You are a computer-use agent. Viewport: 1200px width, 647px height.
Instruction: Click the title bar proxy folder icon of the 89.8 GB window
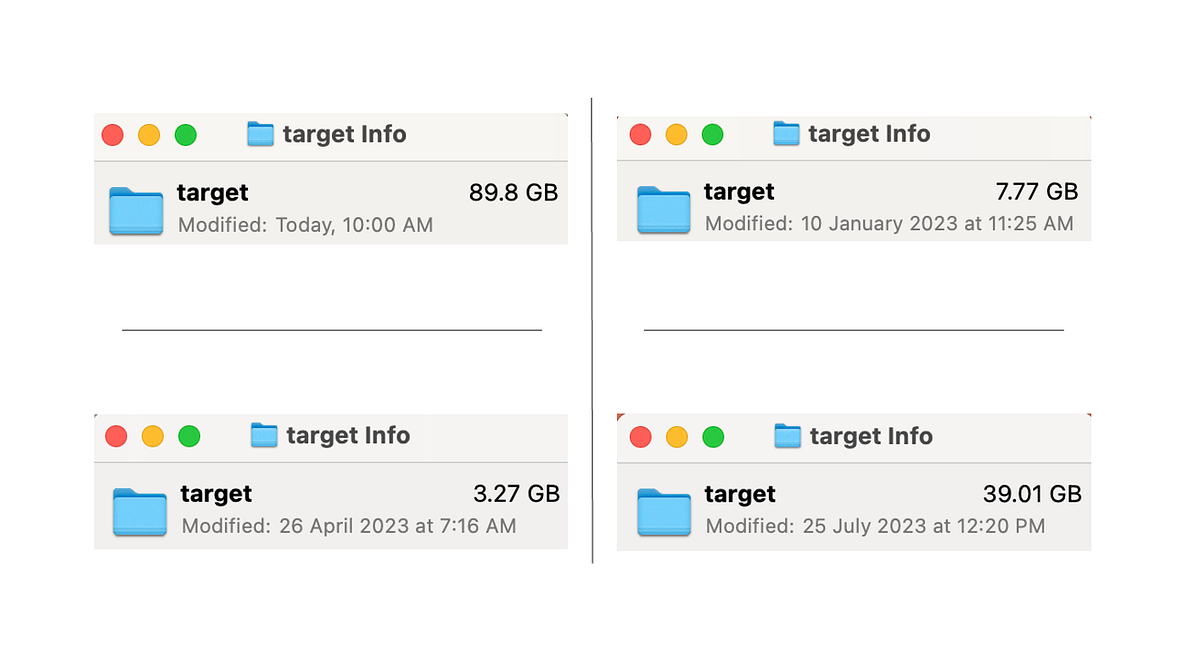point(260,134)
